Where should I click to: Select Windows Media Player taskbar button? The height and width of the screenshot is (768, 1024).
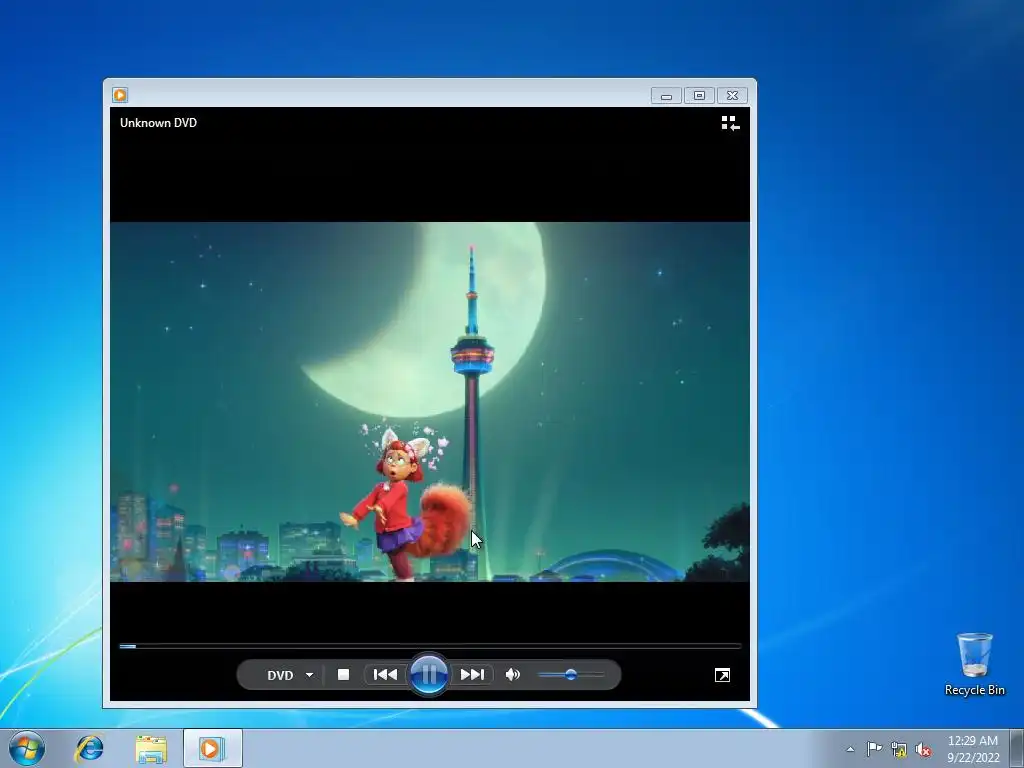click(x=212, y=748)
